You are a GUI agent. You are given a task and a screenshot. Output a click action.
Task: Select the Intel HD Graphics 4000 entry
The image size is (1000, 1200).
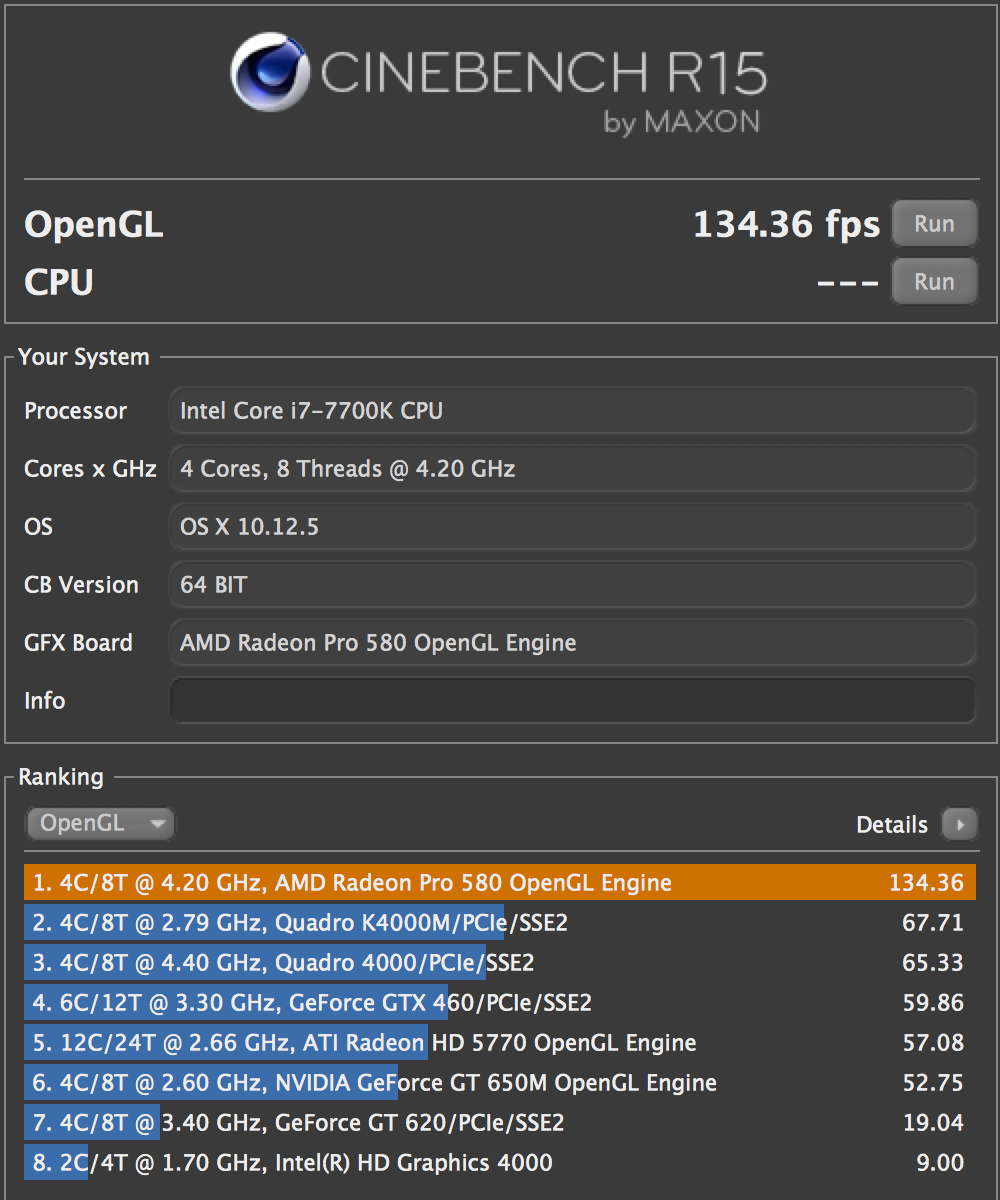point(498,1163)
